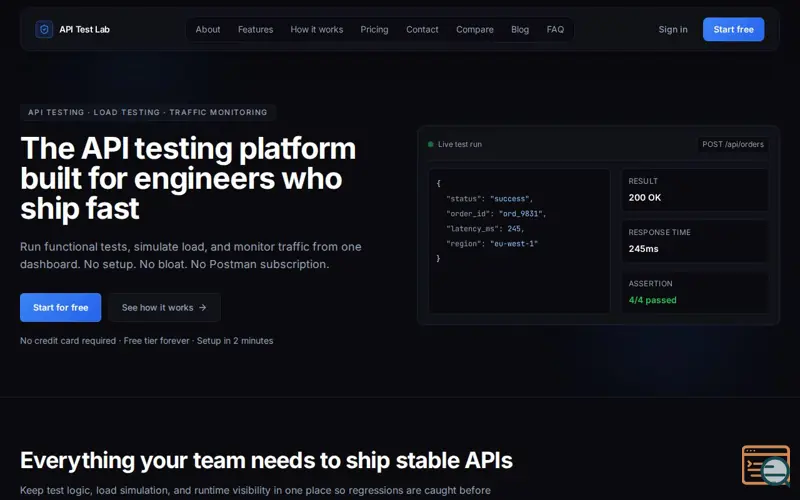Open the floating console widget icon

point(766,465)
